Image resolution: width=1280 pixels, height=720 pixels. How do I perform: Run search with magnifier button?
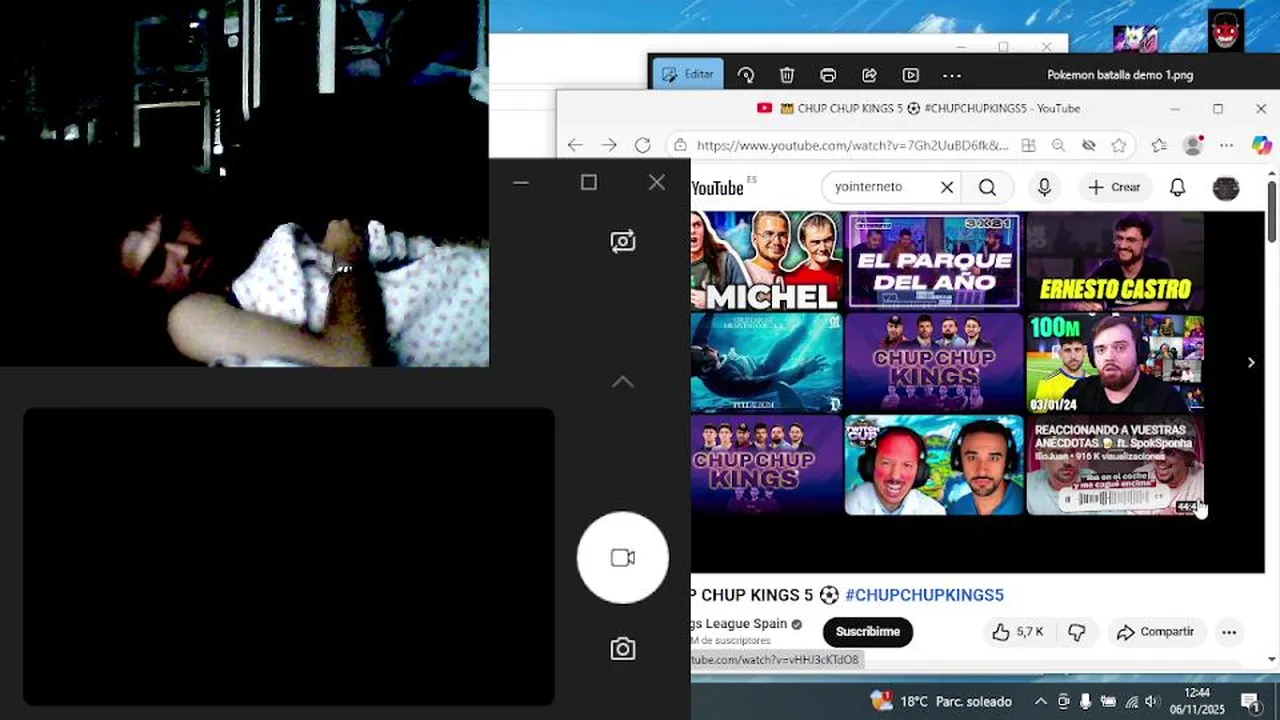point(988,187)
